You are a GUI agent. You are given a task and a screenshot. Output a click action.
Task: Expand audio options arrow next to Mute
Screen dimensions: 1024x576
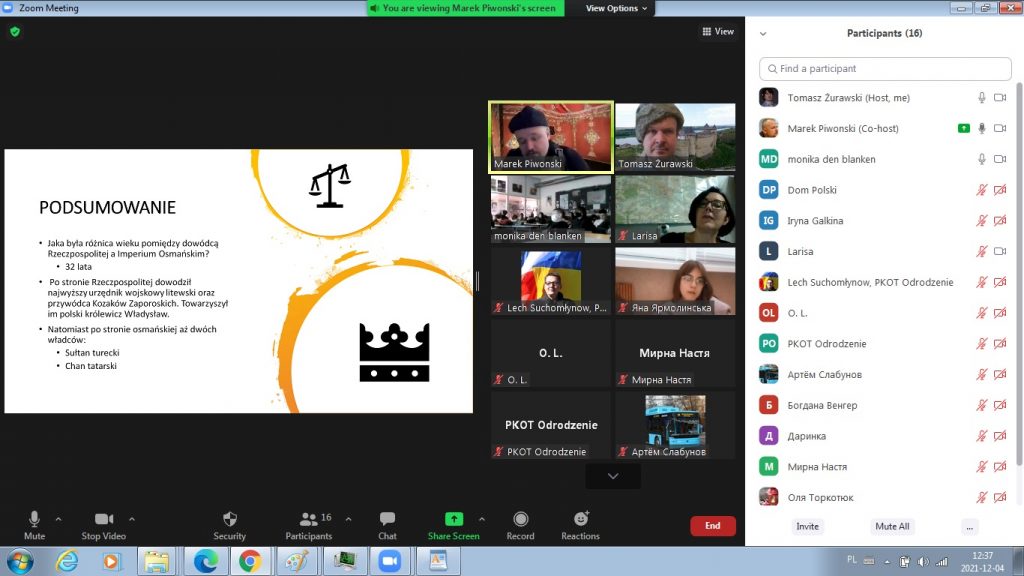point(58,519)
